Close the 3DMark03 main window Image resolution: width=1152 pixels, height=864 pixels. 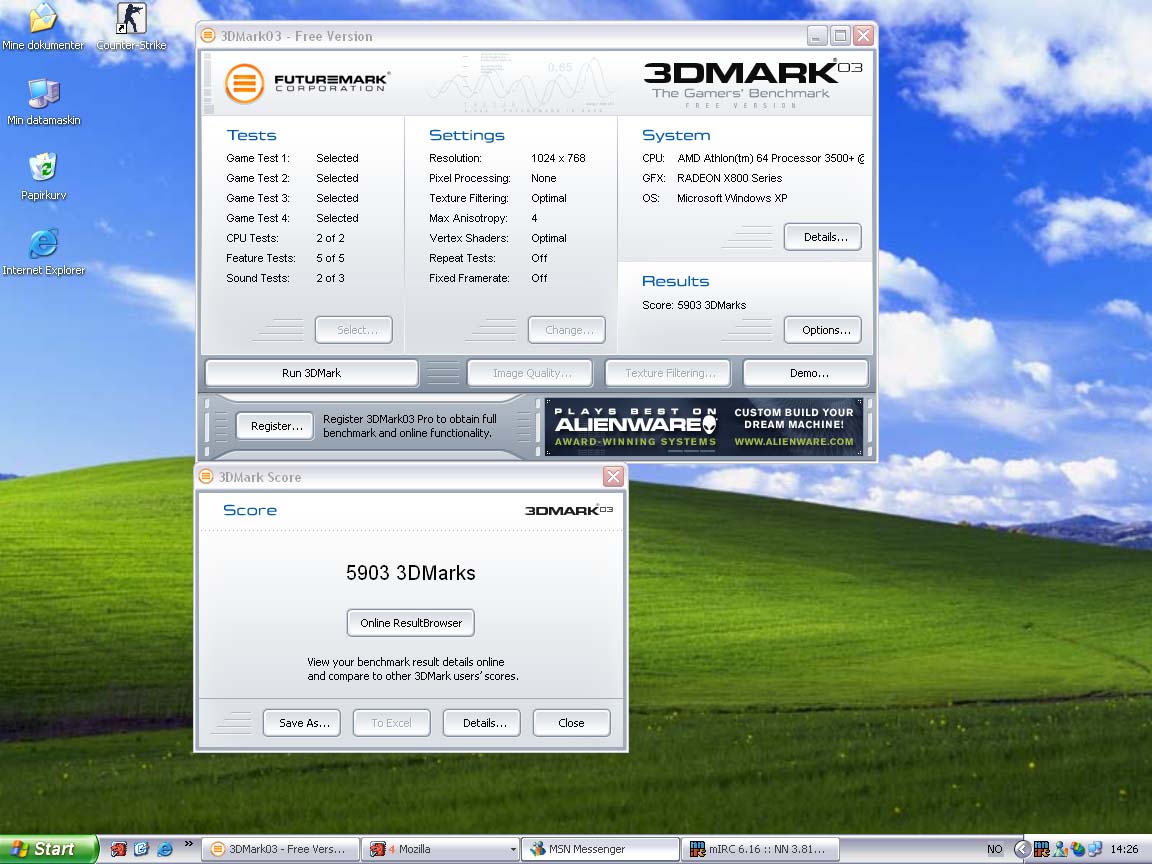click(864, 35)
